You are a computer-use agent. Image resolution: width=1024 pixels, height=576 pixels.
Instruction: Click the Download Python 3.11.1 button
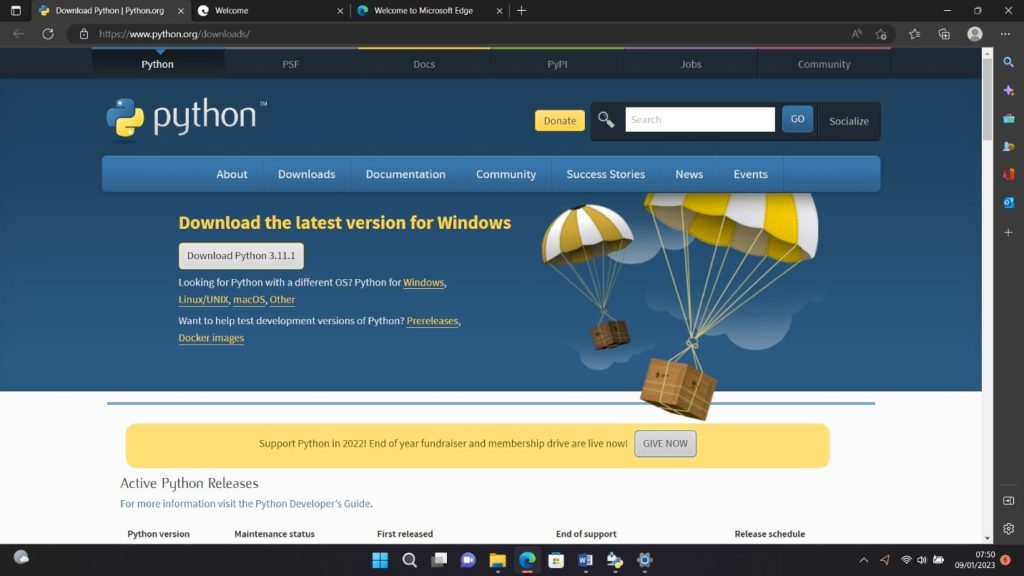240,255
